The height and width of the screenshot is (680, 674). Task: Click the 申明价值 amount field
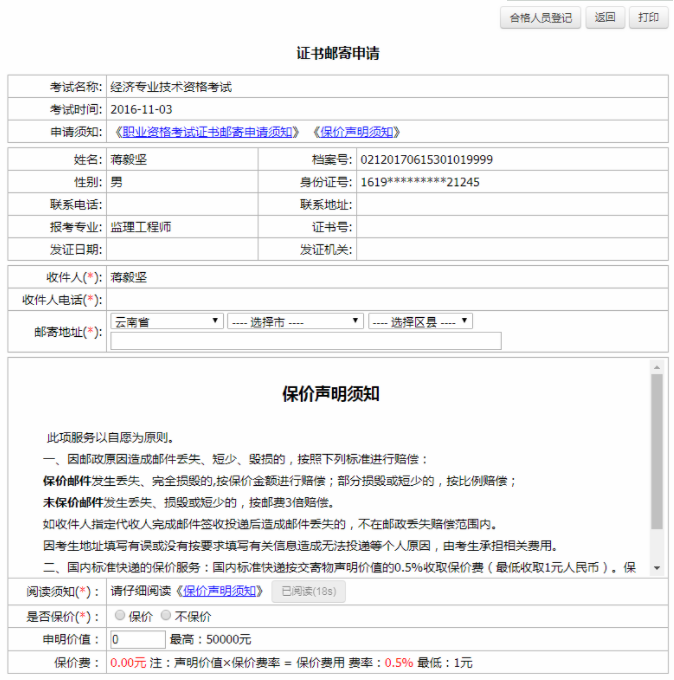(138, 639)
